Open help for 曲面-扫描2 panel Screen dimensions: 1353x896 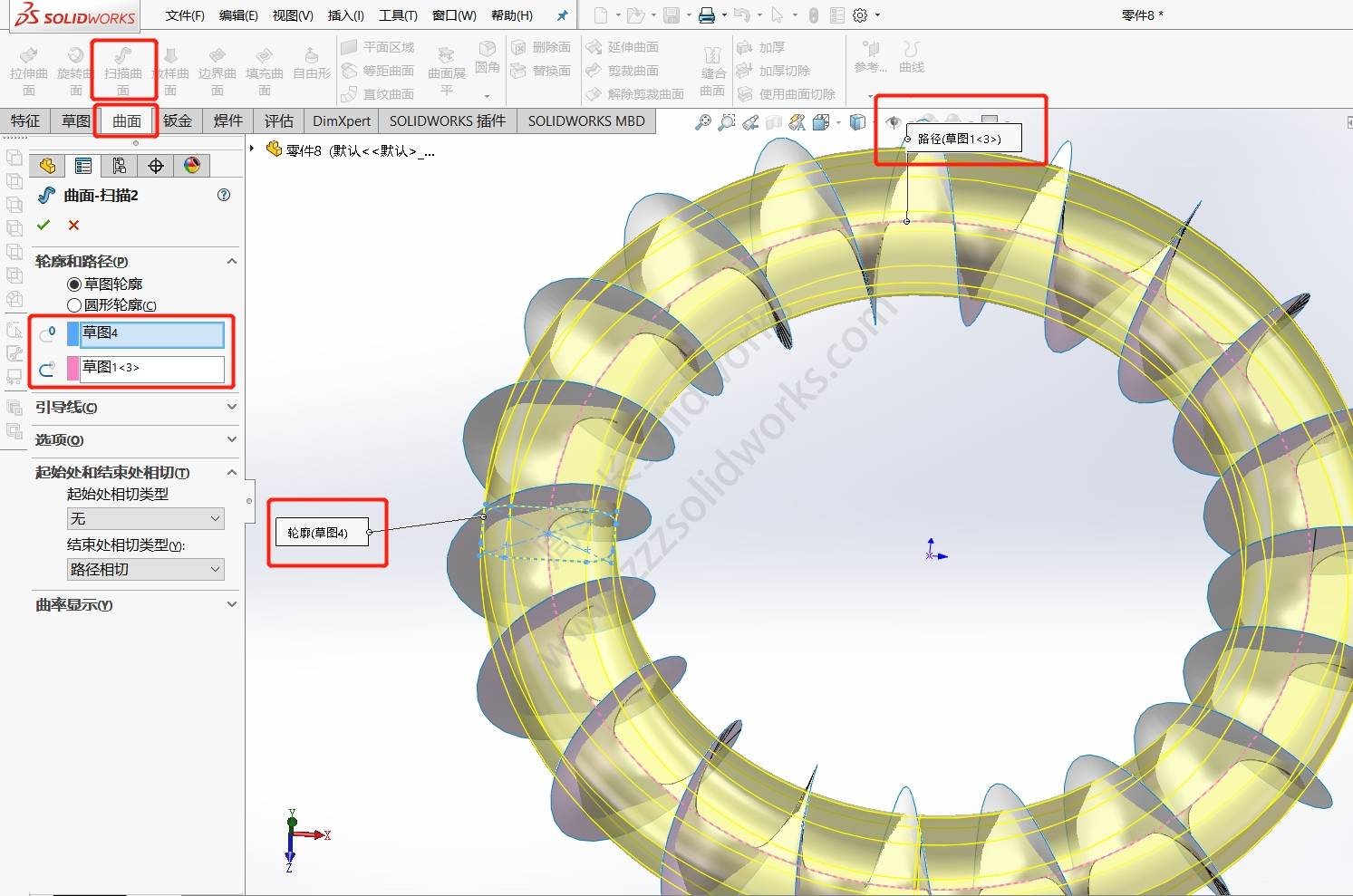click(224, 195)
